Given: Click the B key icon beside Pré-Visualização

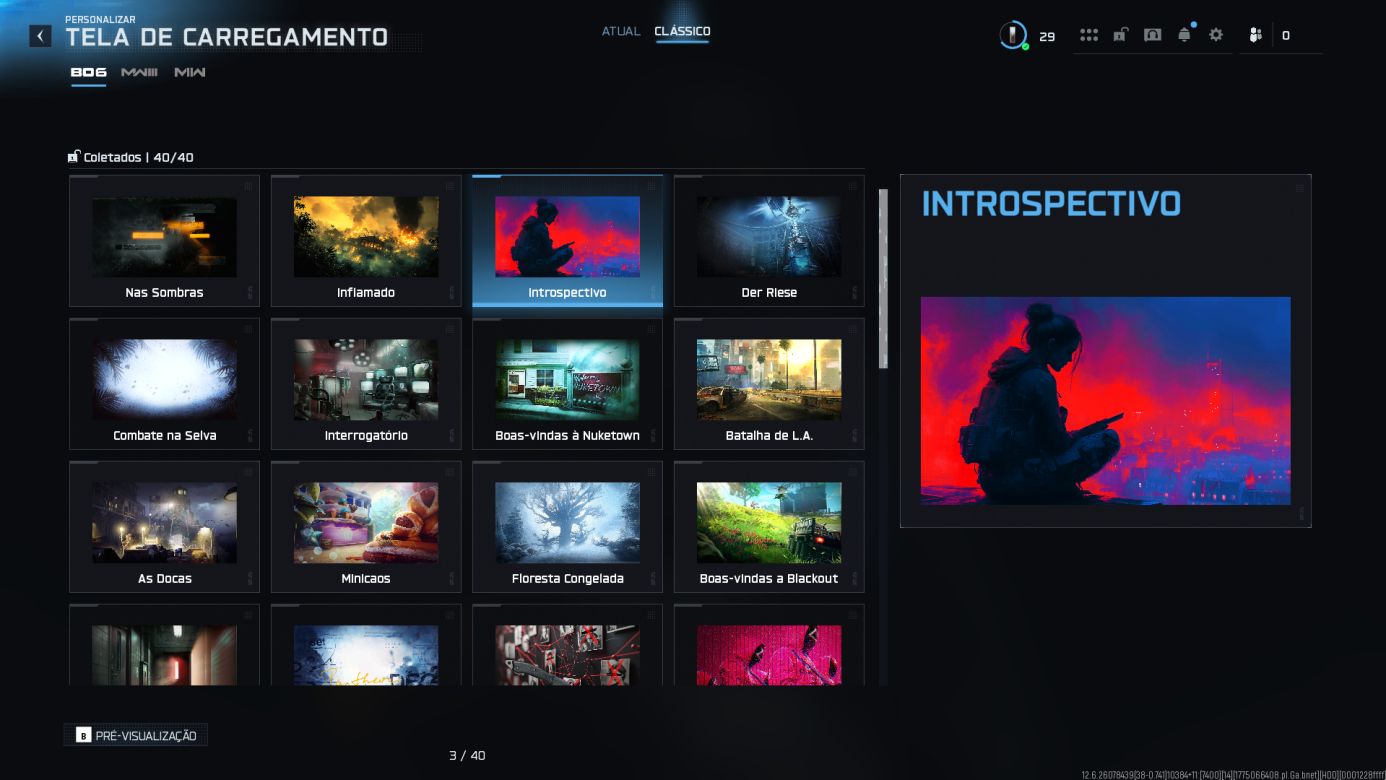Looking at the screenshot, I should 83,736.
